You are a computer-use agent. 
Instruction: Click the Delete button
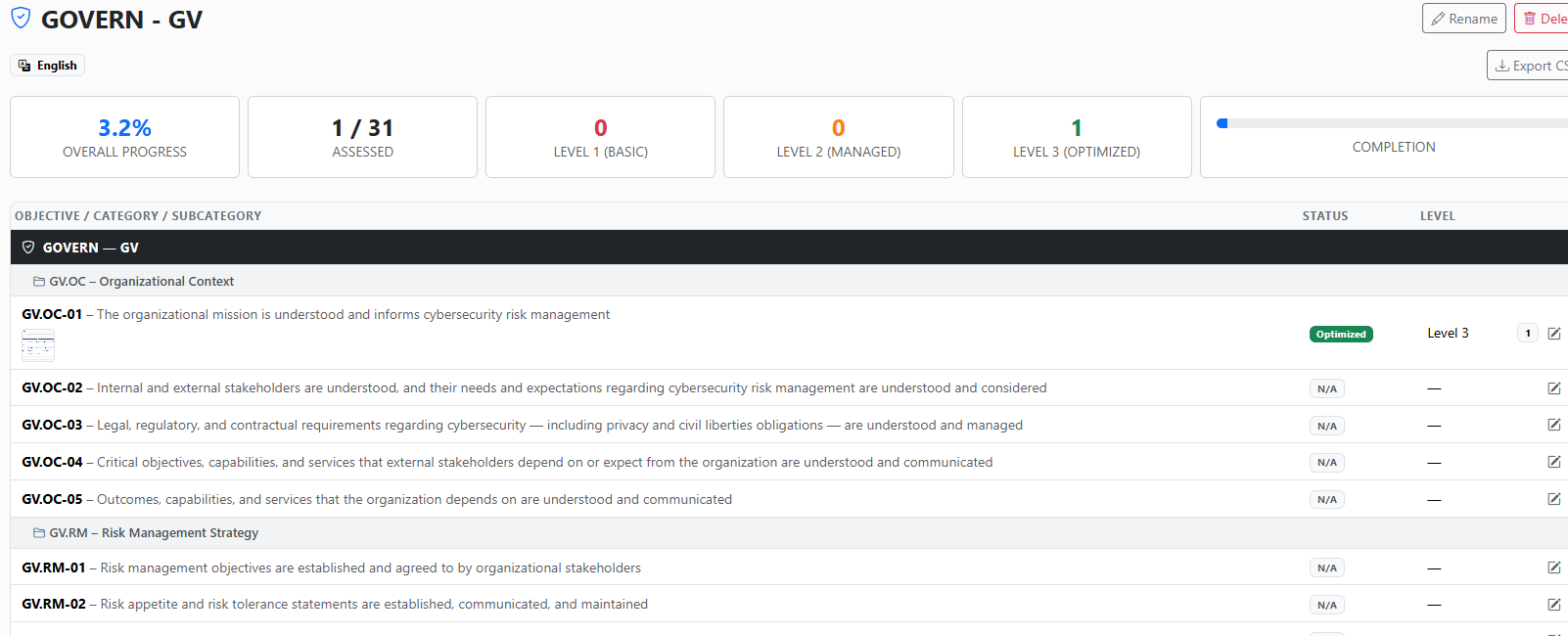pos(1542,19)
